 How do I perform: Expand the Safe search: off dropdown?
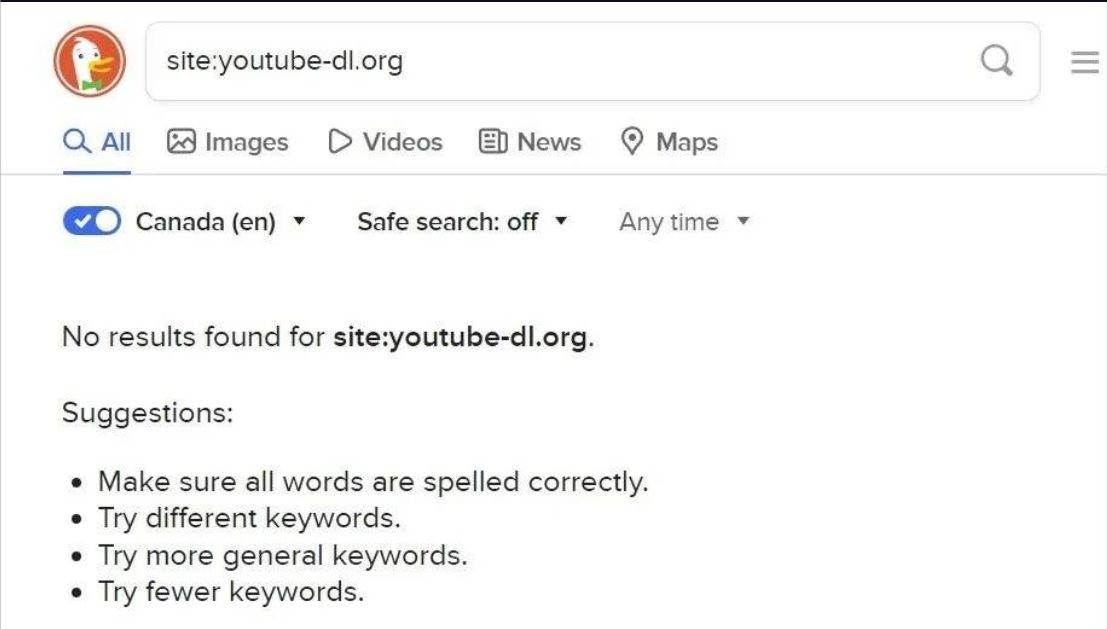point(462,221)
